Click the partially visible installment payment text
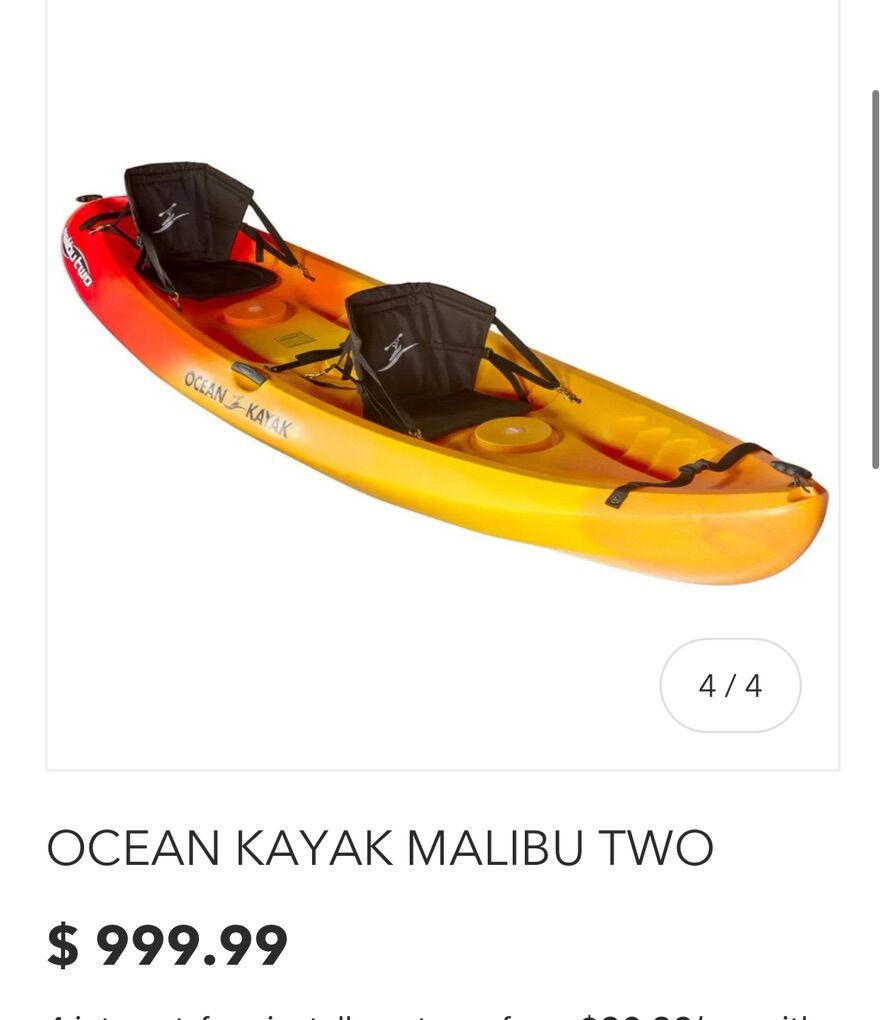Image resolution: width=886 pixels, height=1020 pixels. 429,1015
